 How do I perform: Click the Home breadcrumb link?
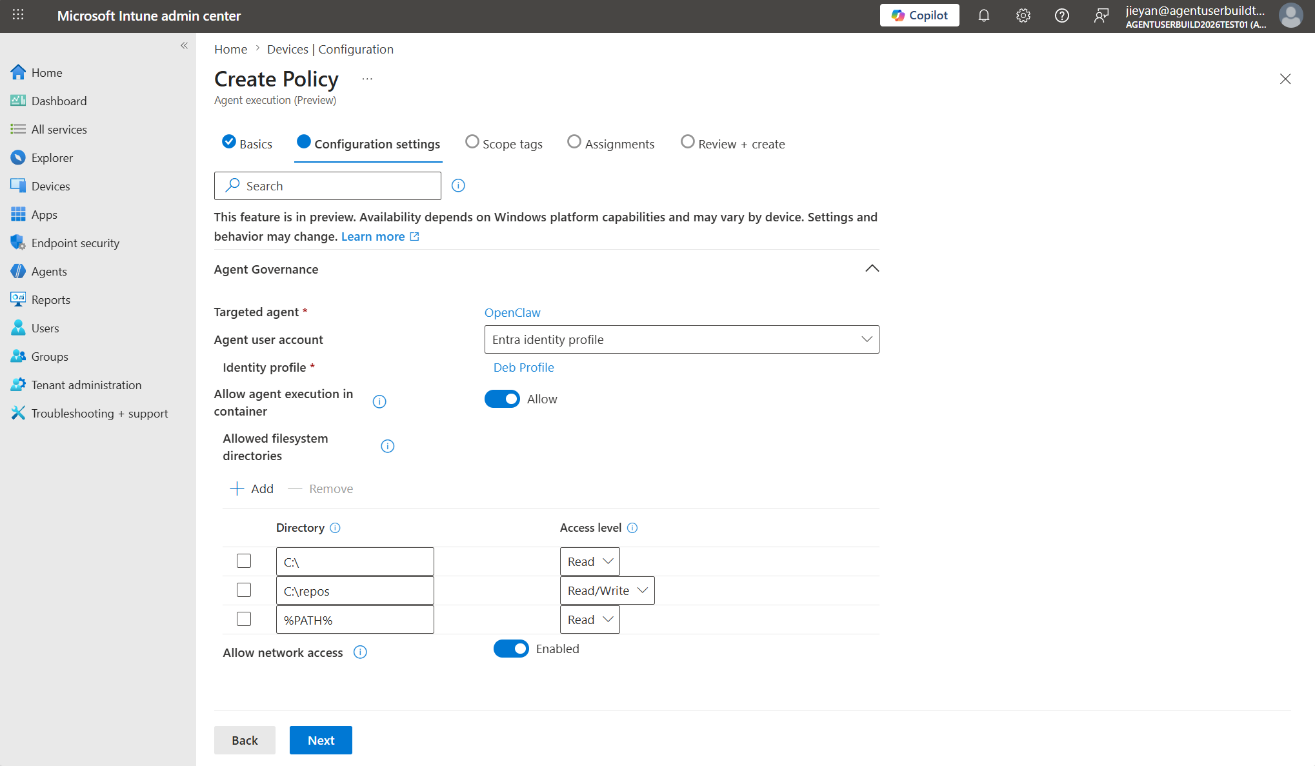tap(231, 49)
